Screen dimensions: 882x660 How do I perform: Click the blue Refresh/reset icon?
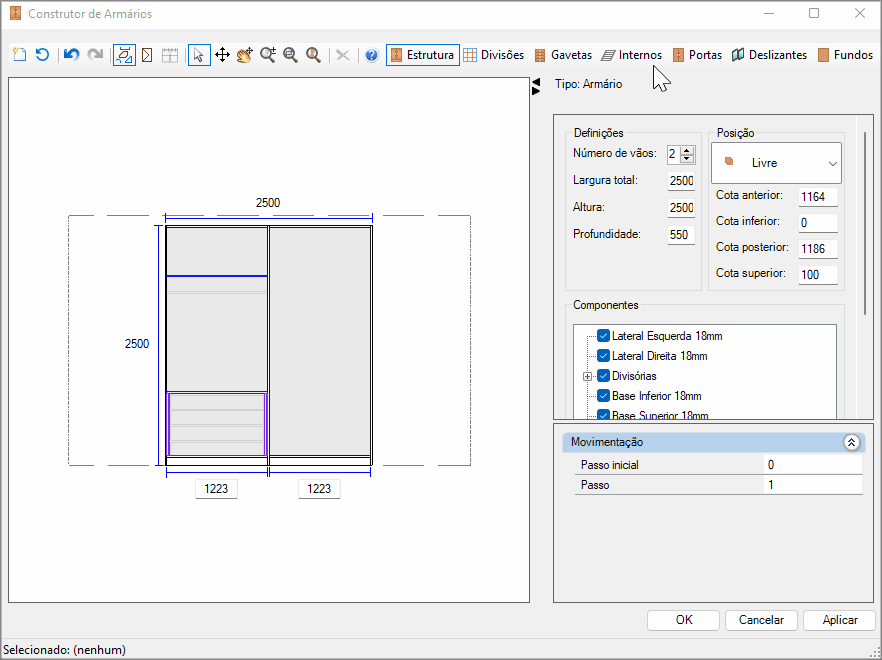pyautogui.click(x=42, y=55)
